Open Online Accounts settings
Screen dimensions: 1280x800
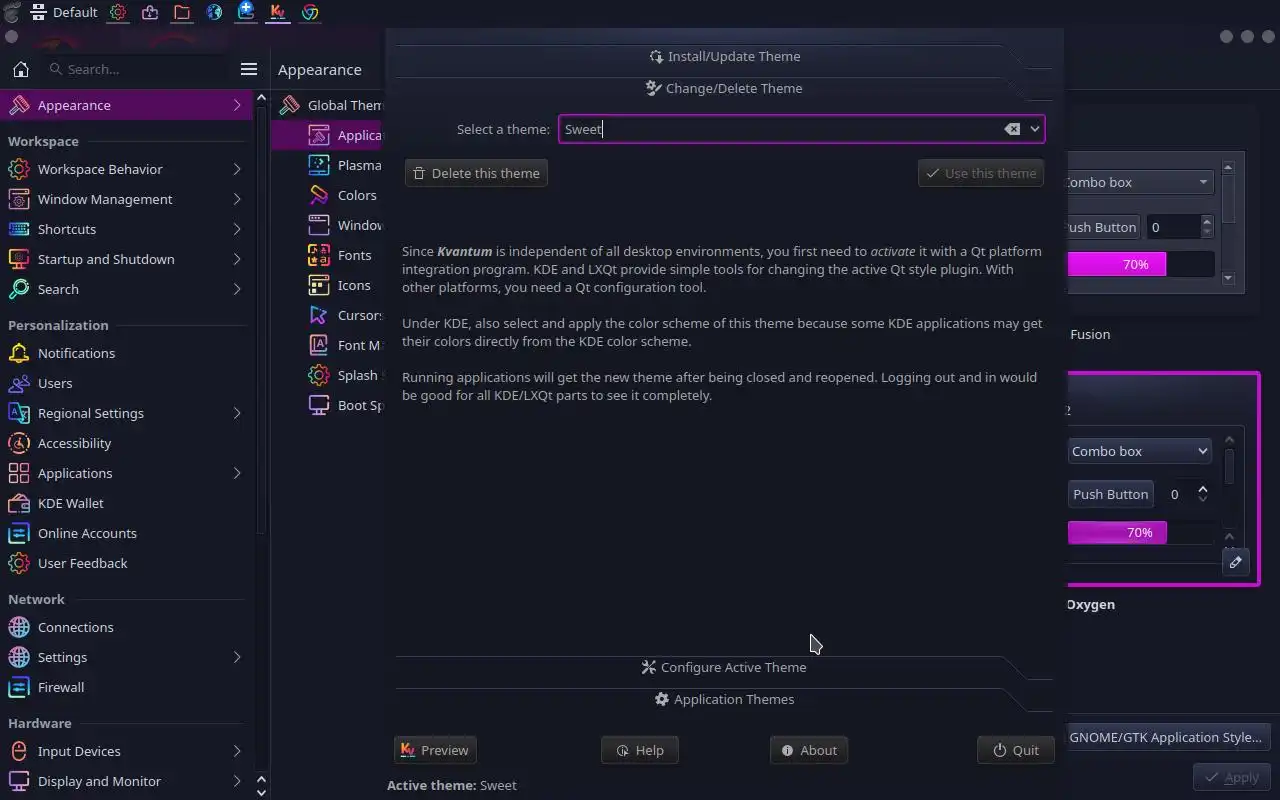click(125, 533)
